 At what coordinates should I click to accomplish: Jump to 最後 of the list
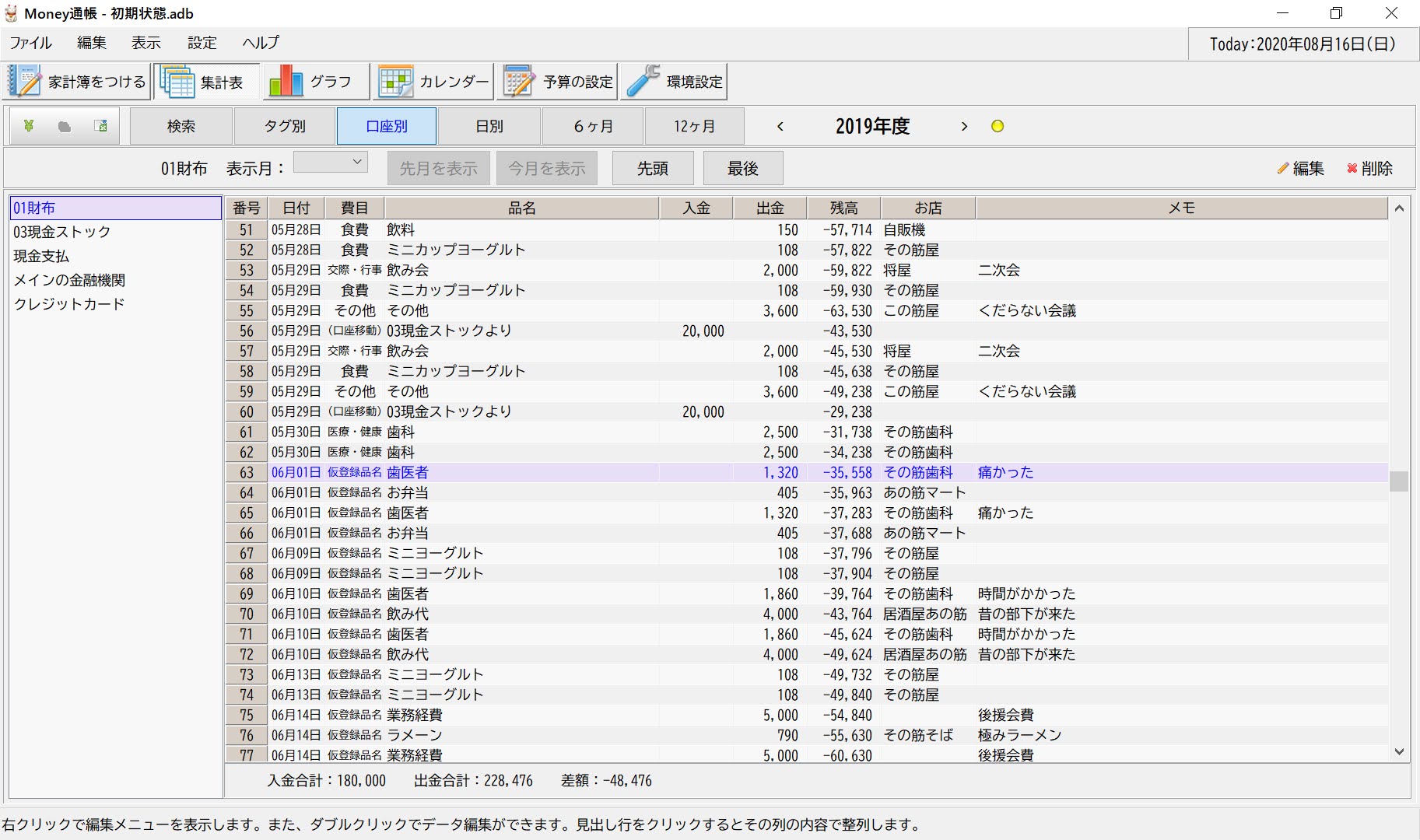pos(743,168)
